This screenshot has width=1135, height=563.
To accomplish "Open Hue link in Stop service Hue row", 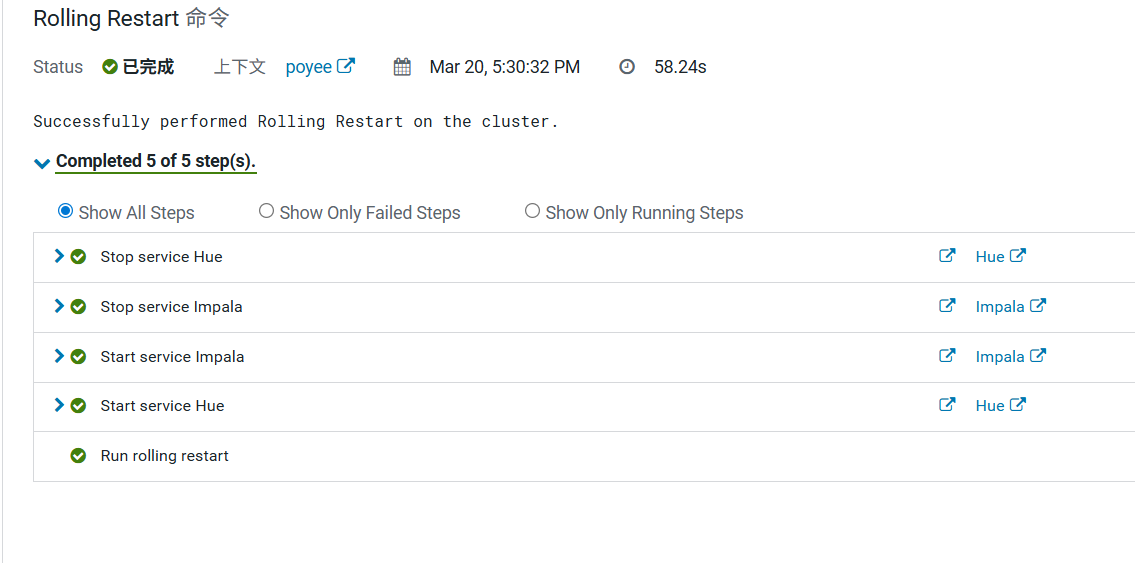I will pos(990,257).
